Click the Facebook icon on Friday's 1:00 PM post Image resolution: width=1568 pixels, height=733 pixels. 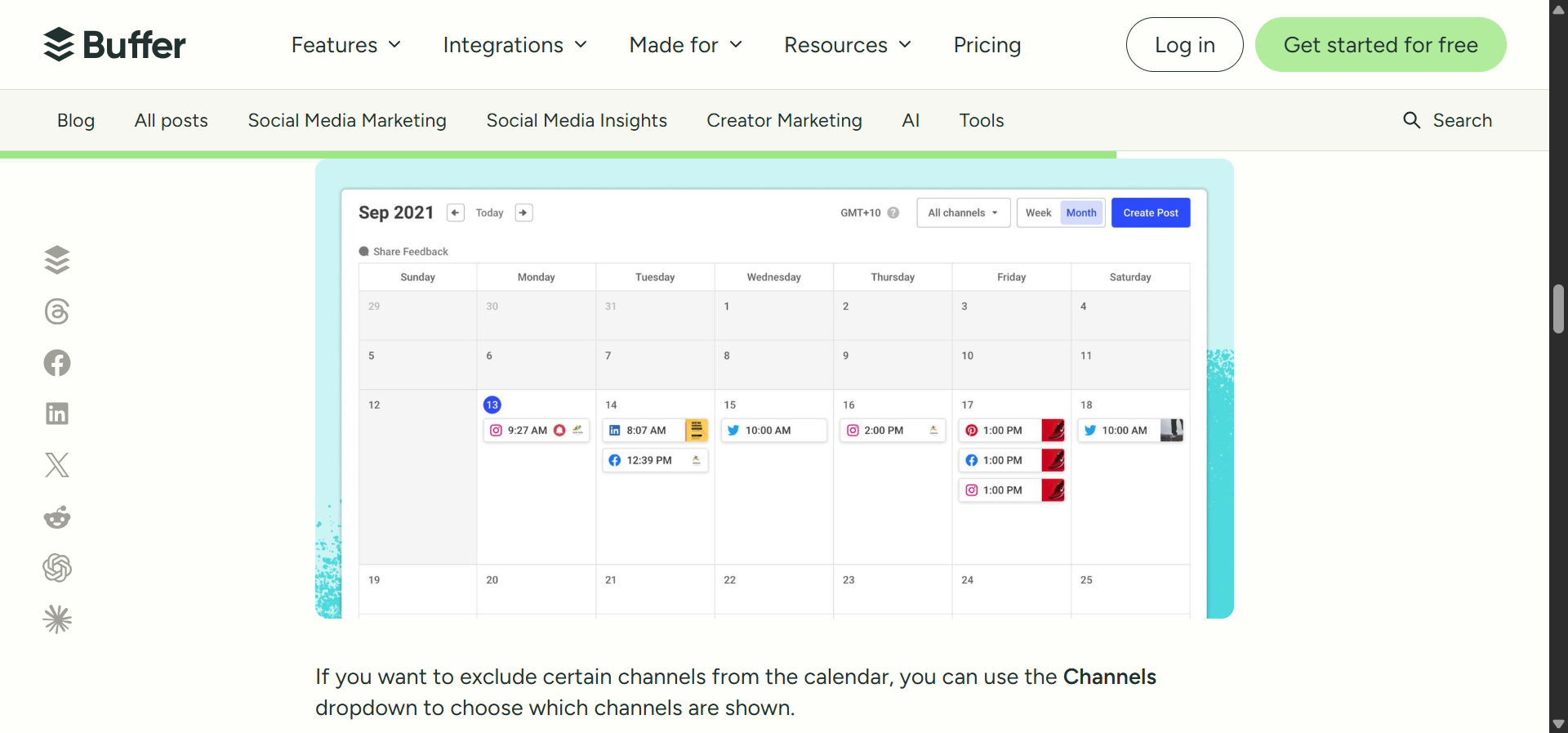click(972, 461)
